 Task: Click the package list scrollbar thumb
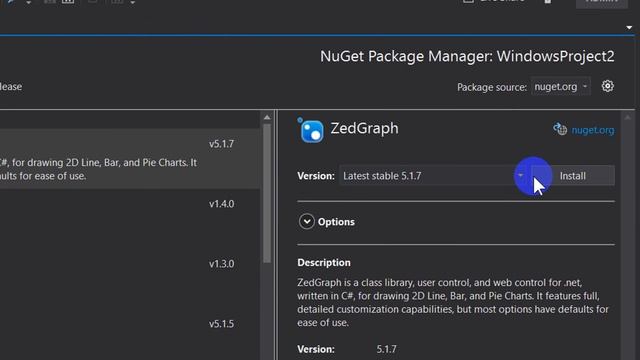tap(267, 193)
